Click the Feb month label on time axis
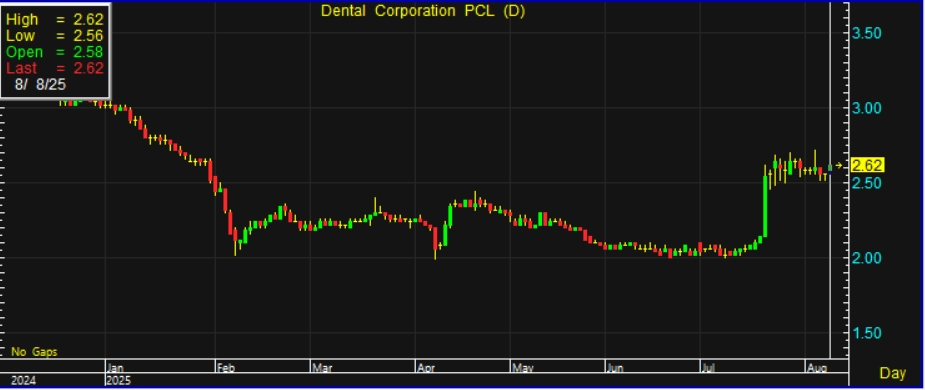 click(226, 368)
